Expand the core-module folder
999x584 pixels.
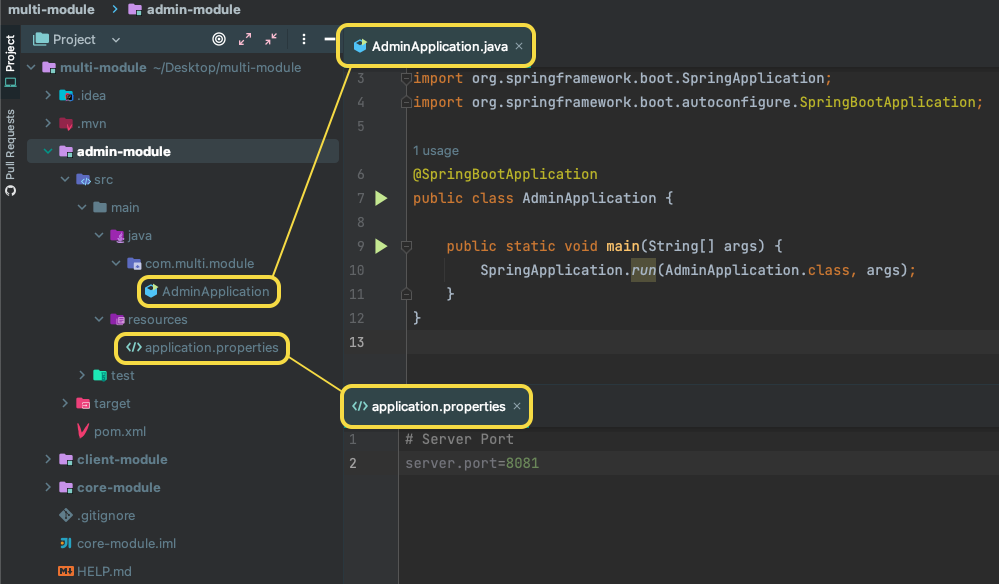tap(48, 488)
